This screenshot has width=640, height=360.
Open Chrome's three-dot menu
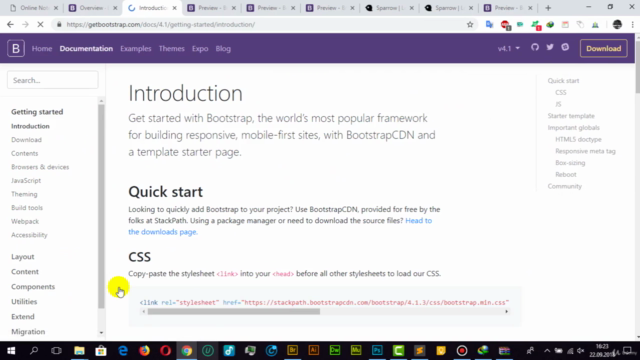pos(632,24)
